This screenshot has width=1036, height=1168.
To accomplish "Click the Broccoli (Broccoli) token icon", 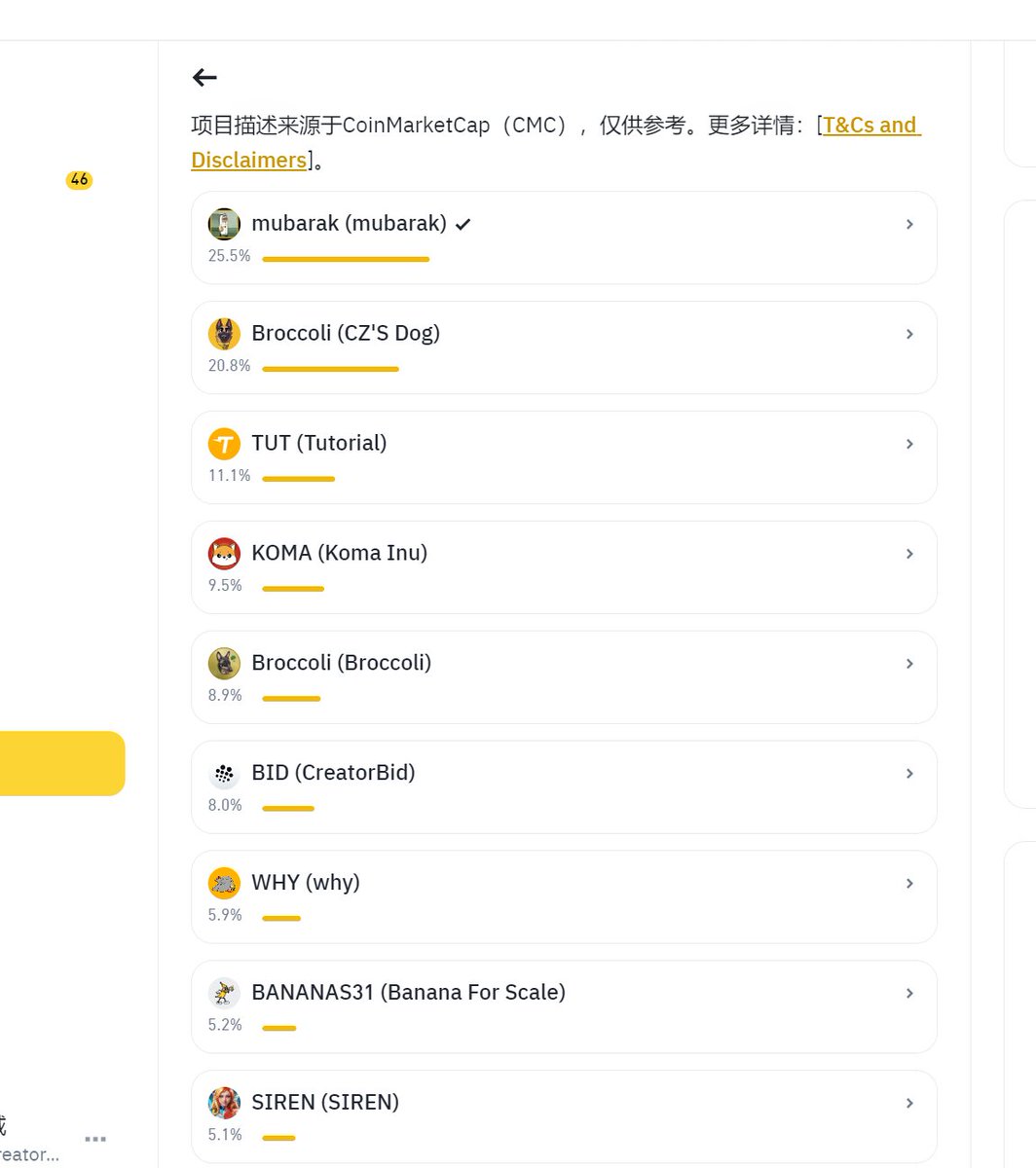I will coord(224,664).
